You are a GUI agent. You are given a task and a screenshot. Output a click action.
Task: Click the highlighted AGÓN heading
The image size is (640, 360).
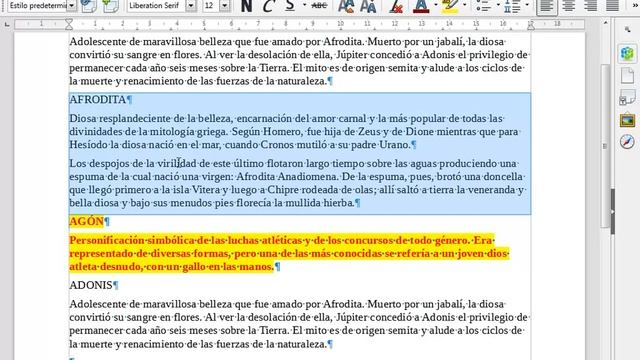tap(87, 221)
